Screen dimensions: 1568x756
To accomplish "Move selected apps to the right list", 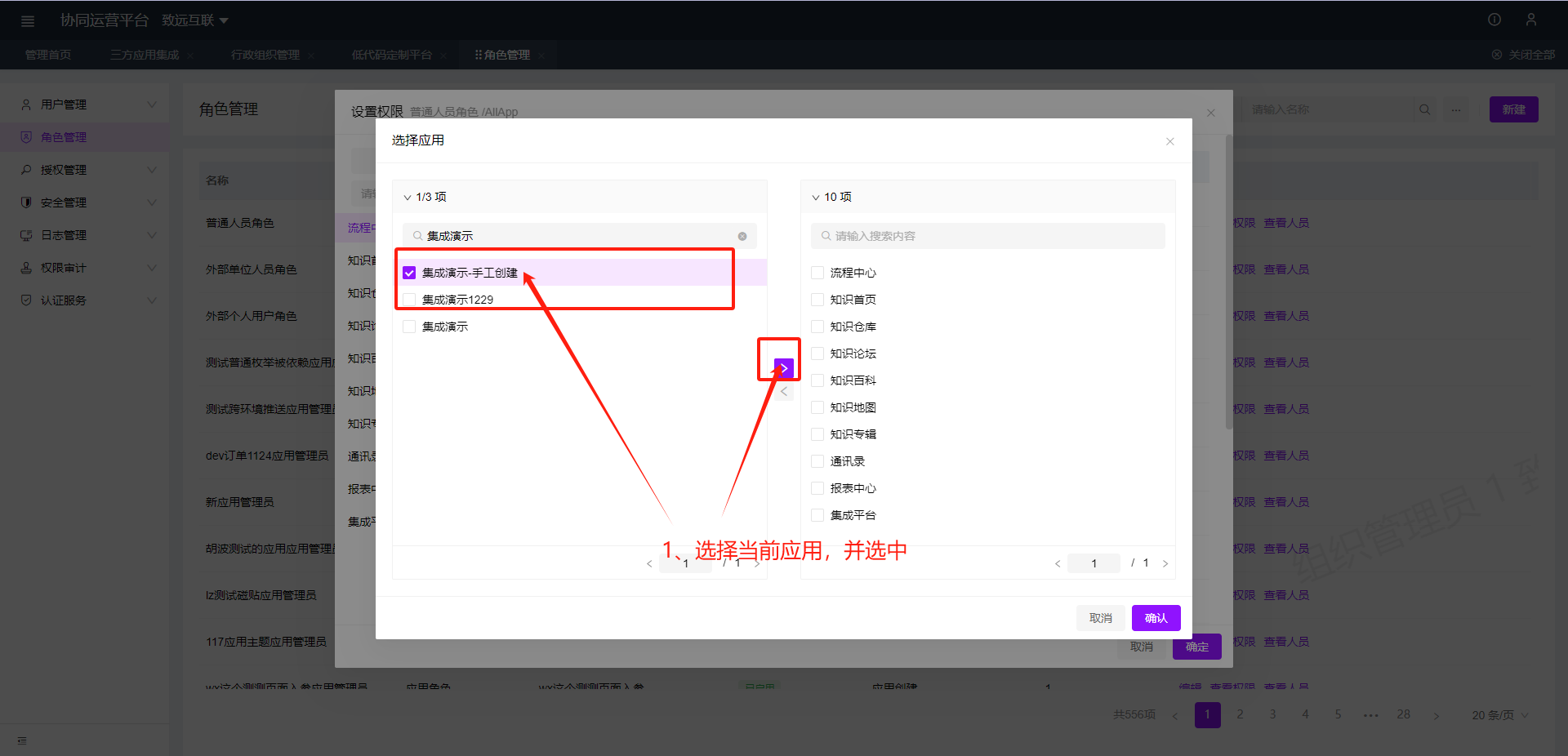I will pyautogui.click(x=784, y=368).
